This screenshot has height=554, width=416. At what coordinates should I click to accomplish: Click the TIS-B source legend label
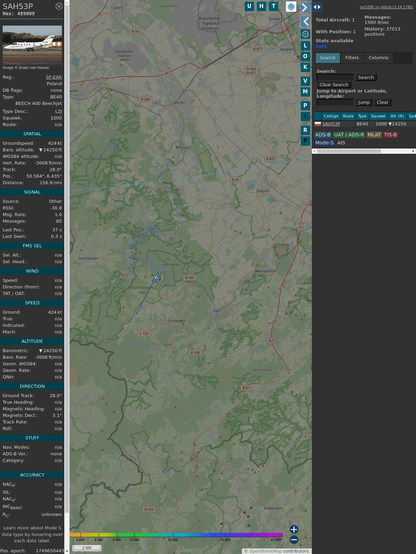point(391,135)
